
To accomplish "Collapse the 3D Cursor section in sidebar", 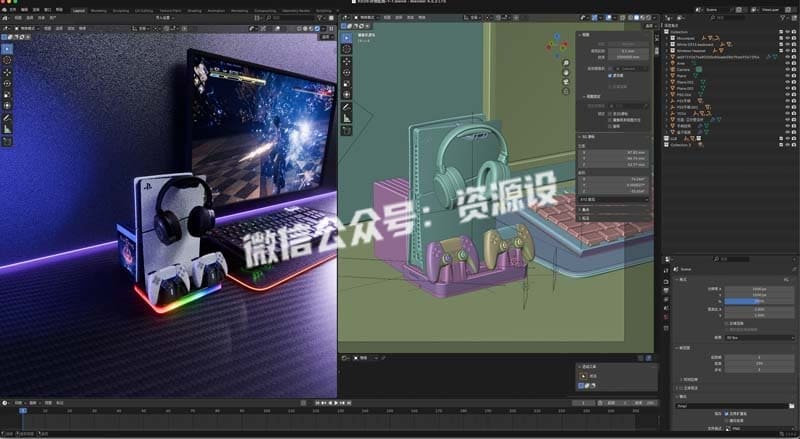I will tap(580, 137).
